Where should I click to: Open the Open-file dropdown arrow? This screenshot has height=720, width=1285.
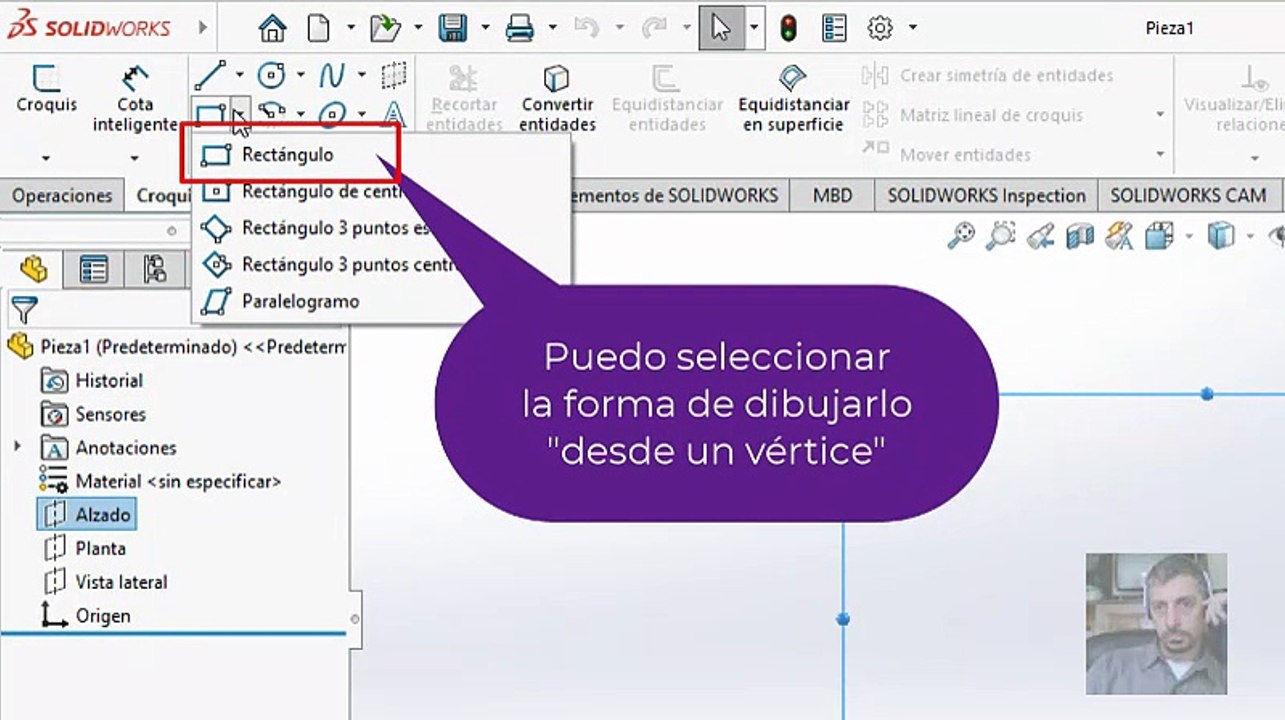coord(418,28)
